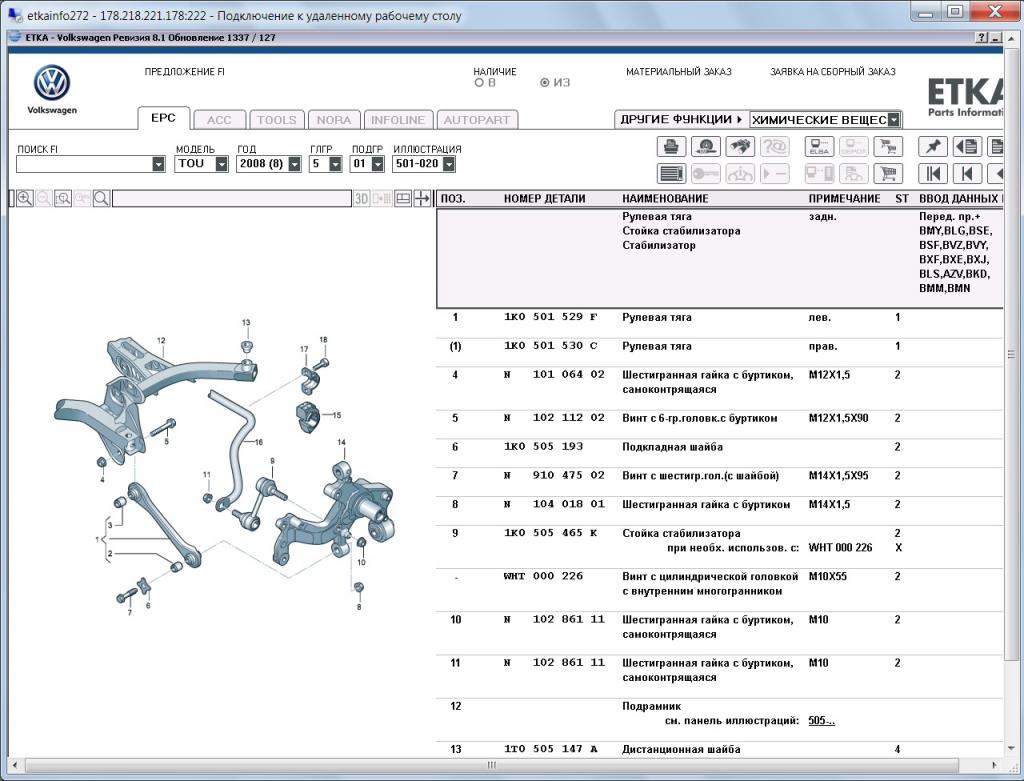Open the binoculars search tool
Viewport: 1024px width, 781px height.
pos(740,146)
